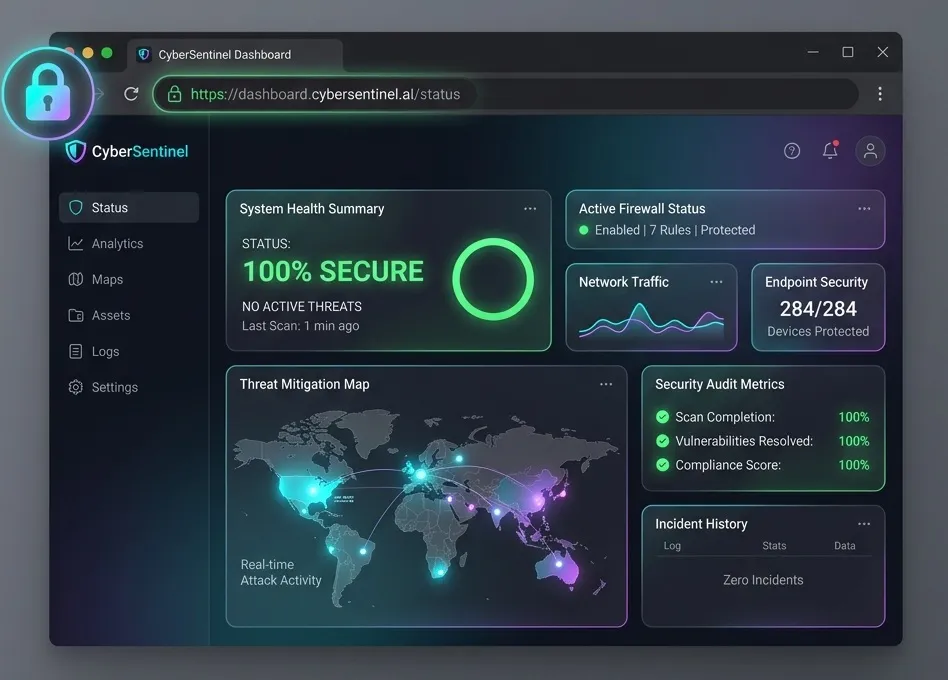The width and height of the screenshot is (948, 680).
Task: Open browser three-dot menu
Action: 880,94
